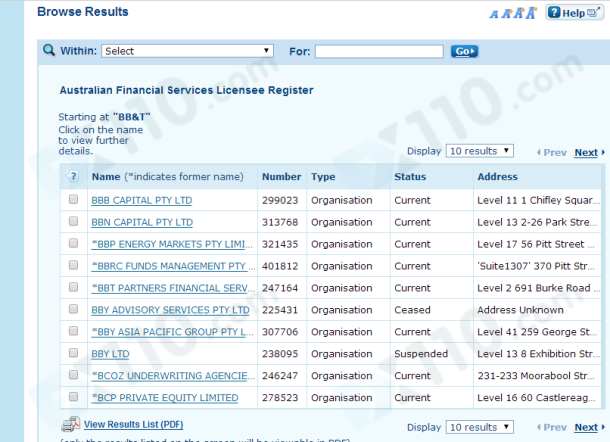Image resolution: width=610 pixels, height=442 pixels.
Task: Tick checkbox for BBB CAPITAL PTY LTD
Action: coord(73,199)
